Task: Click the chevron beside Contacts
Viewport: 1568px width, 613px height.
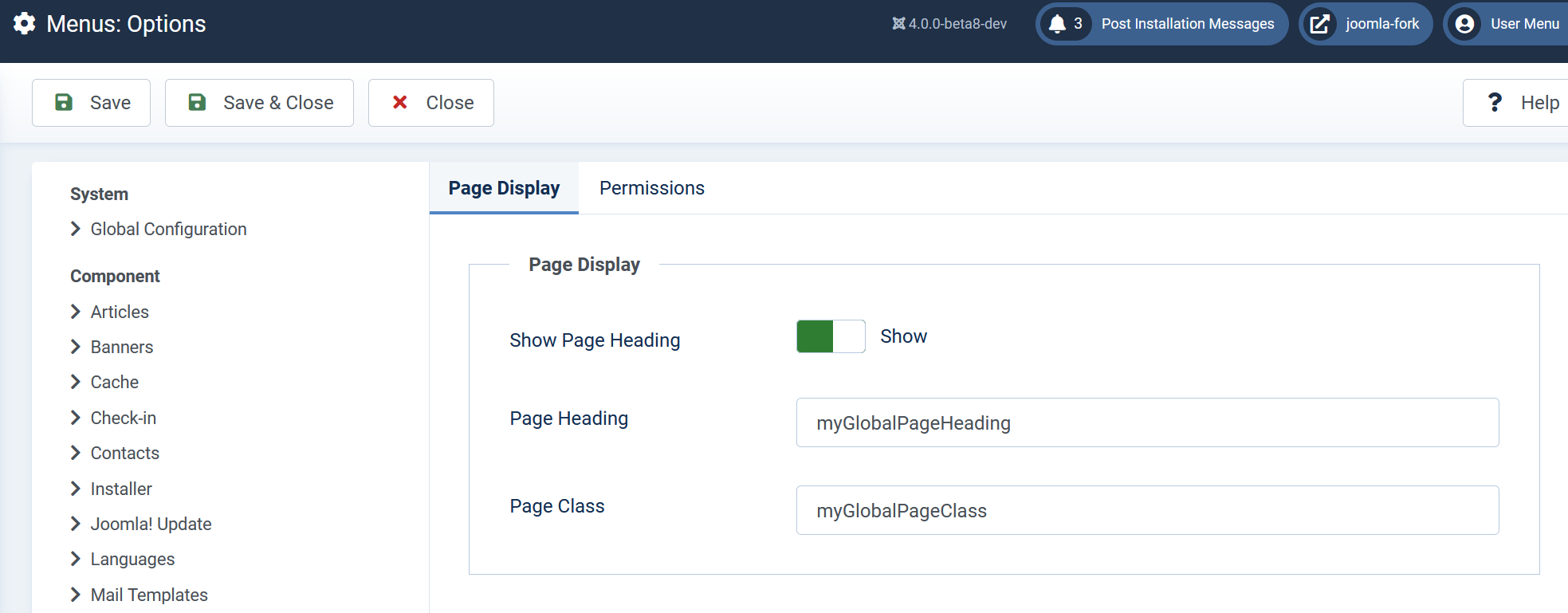Action: pyautogui.click(x=76, y=453)
